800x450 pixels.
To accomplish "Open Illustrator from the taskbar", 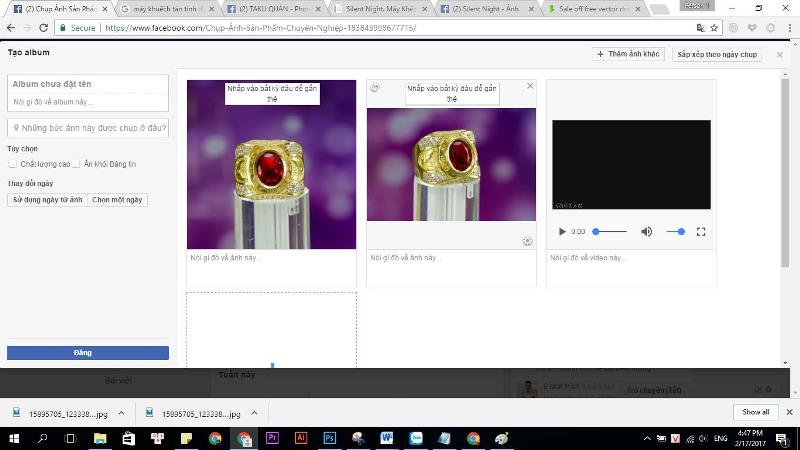I will pos(300,438).
